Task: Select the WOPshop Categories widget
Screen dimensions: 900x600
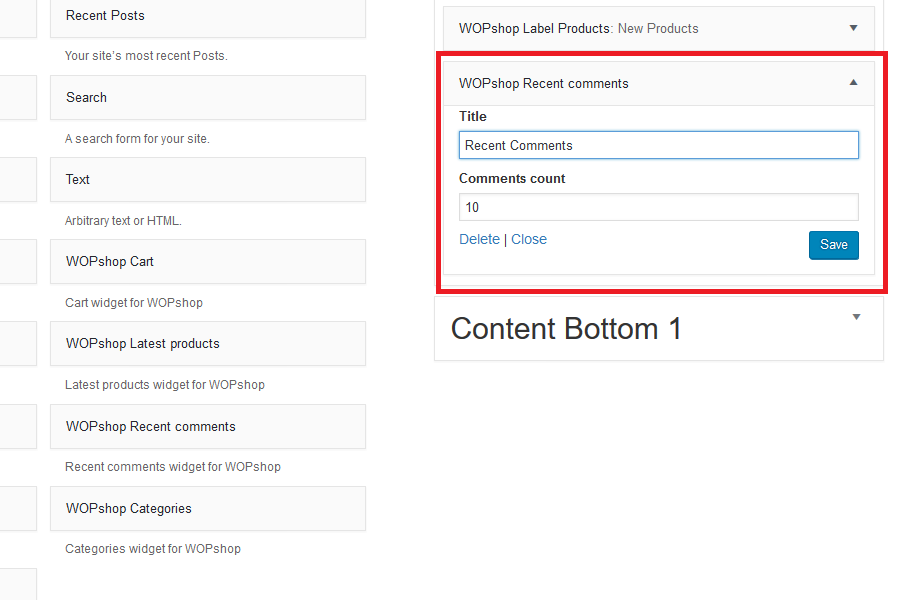Action: [207, 508]
